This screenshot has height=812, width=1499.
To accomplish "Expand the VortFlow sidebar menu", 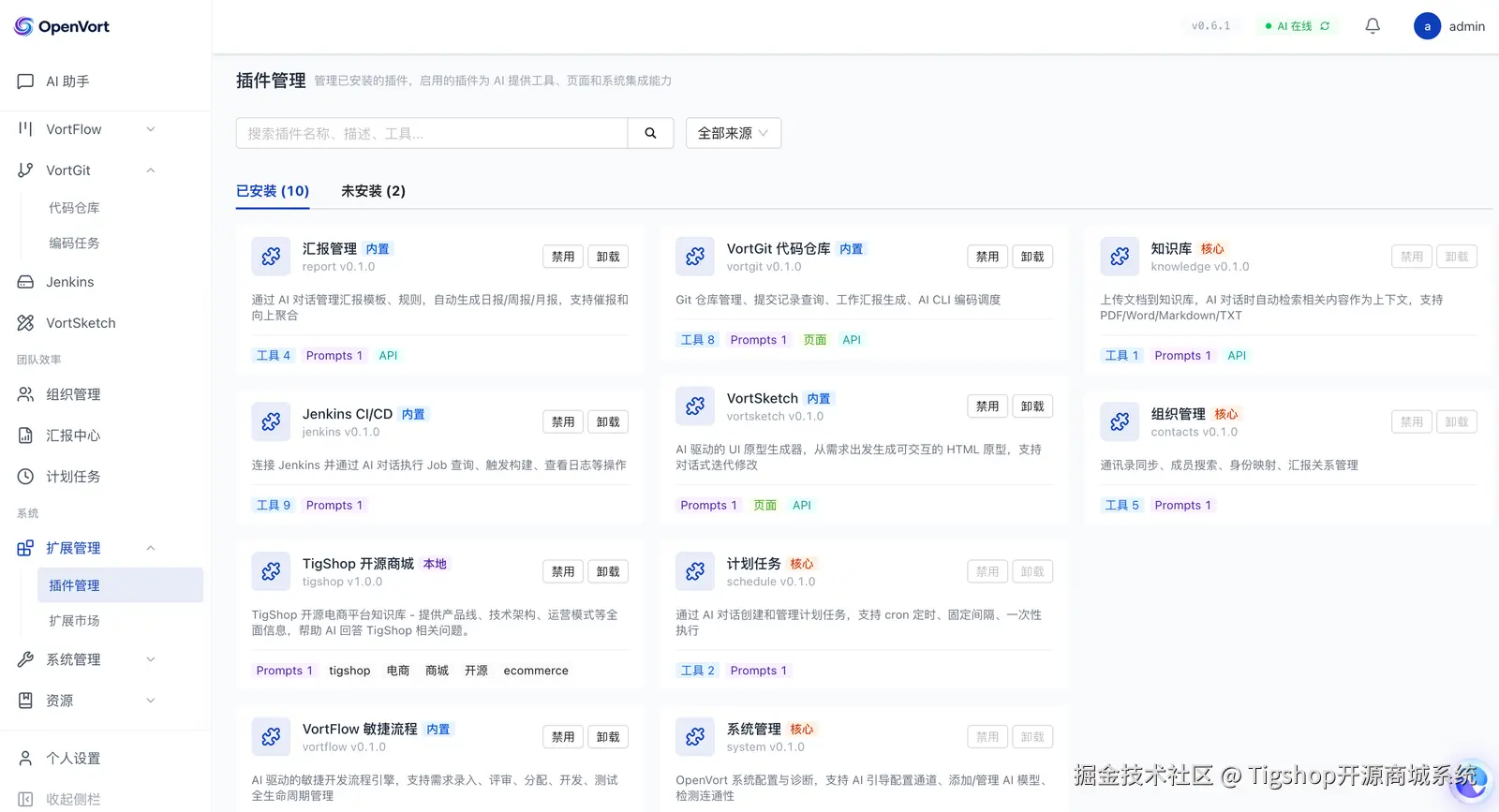I will click(151, 129).
